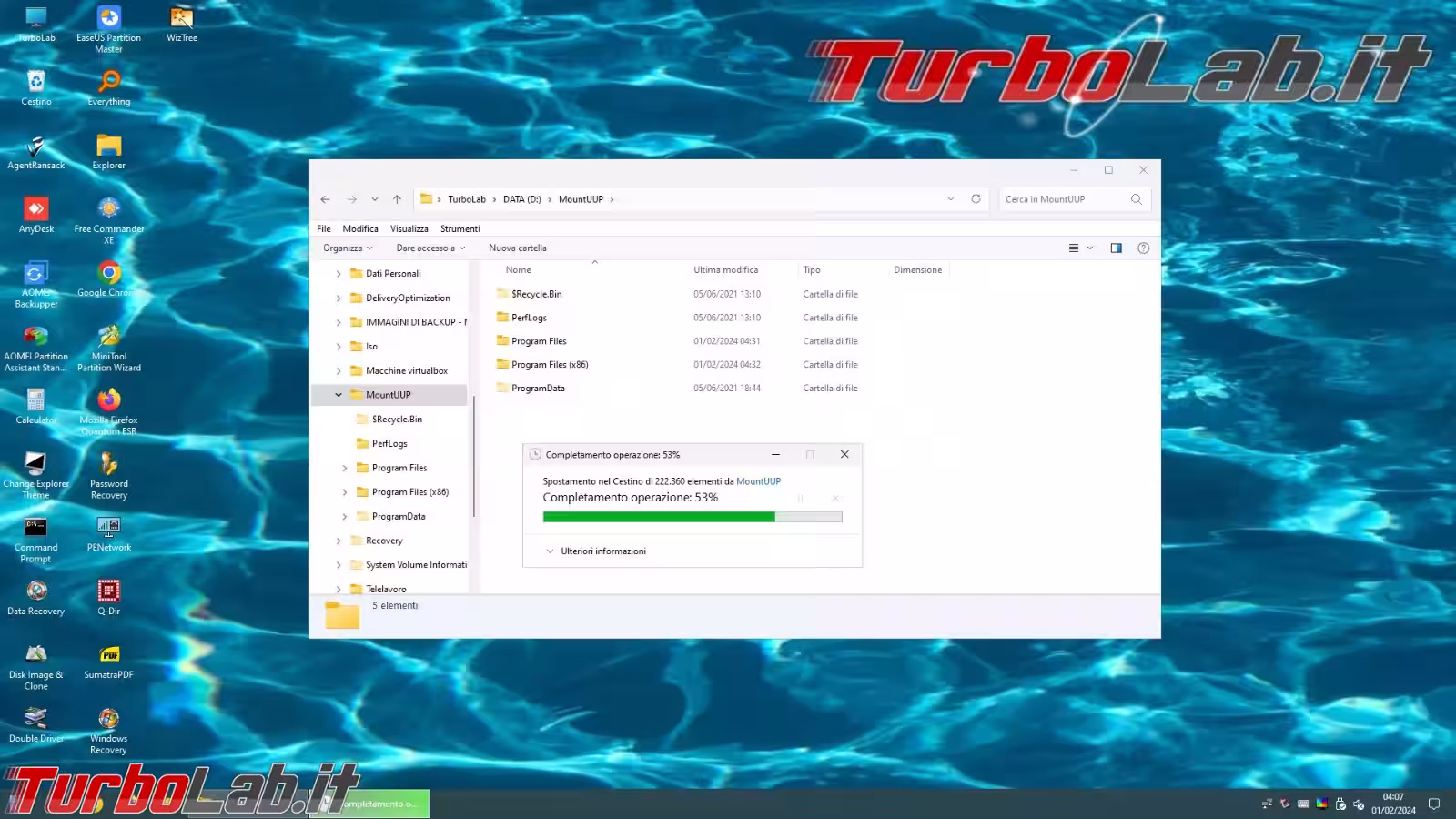
Task: Open the view options dropdown arrow
Action: point(1090,248)
